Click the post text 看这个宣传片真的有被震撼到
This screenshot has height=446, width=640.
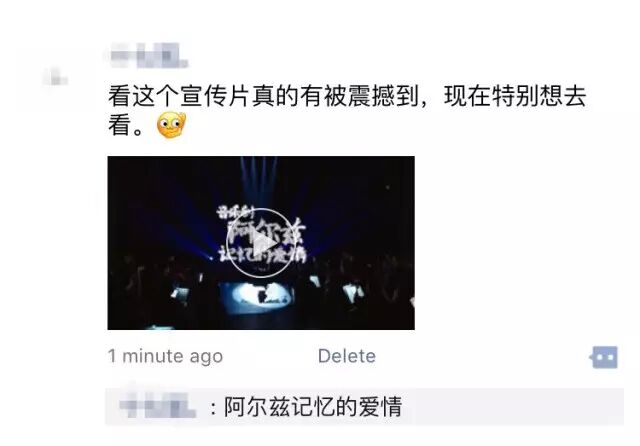click(264, 96)
